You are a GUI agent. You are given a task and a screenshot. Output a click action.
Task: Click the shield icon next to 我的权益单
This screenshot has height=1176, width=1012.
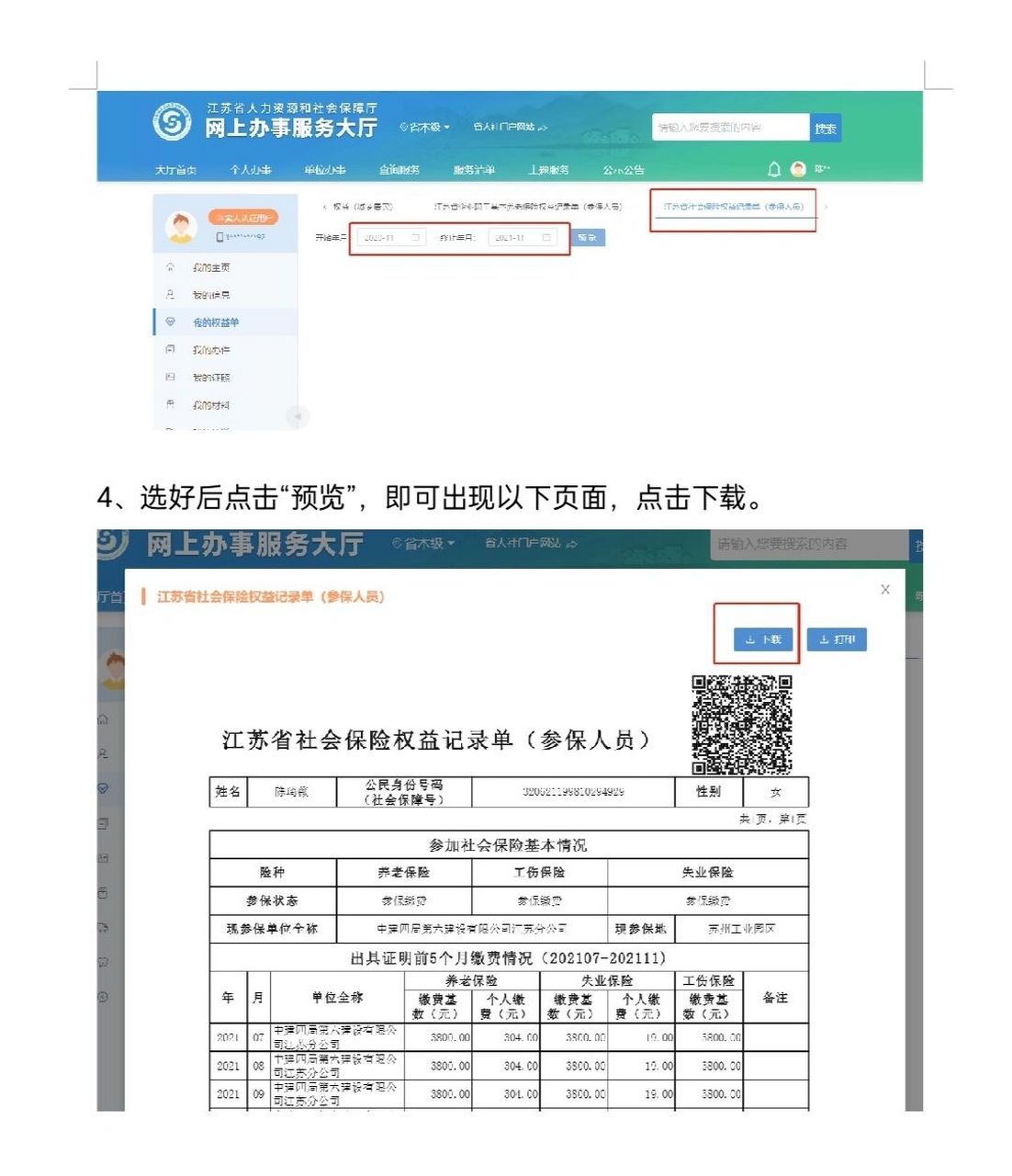pyautogui.click(x=170, y=322)
